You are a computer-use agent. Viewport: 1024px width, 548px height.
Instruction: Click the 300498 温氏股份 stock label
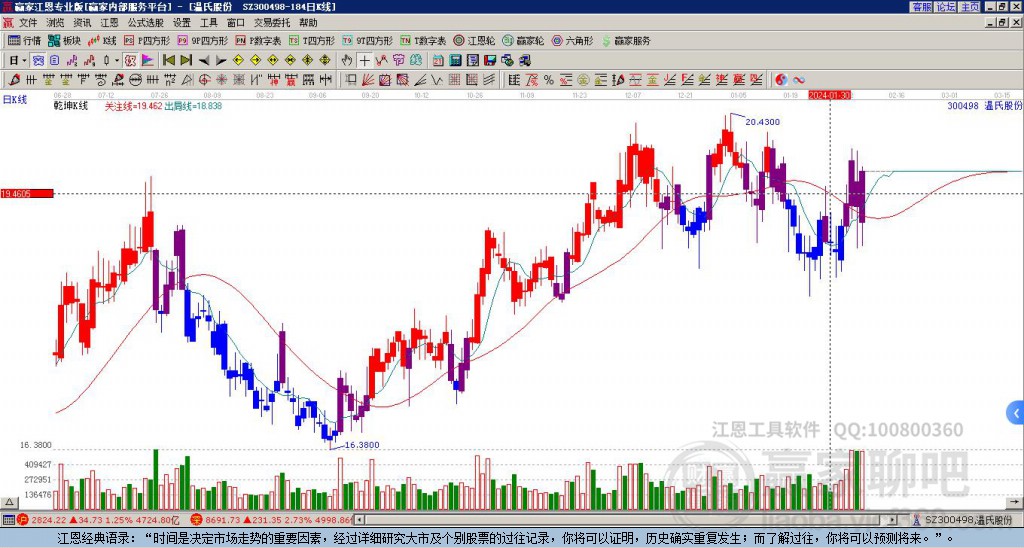(984, 106)
